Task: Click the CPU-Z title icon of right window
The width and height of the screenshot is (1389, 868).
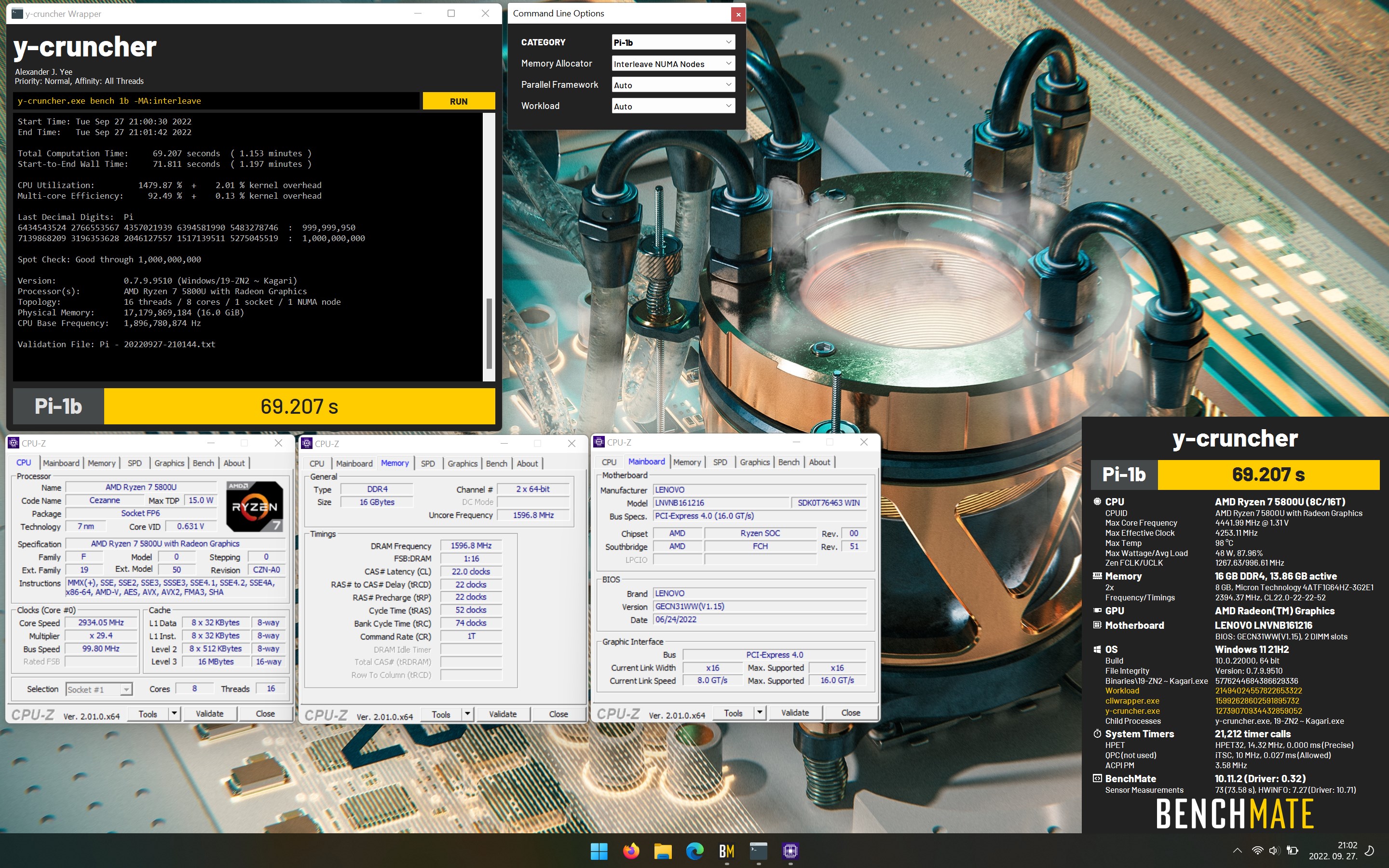Action: (599, 442)
